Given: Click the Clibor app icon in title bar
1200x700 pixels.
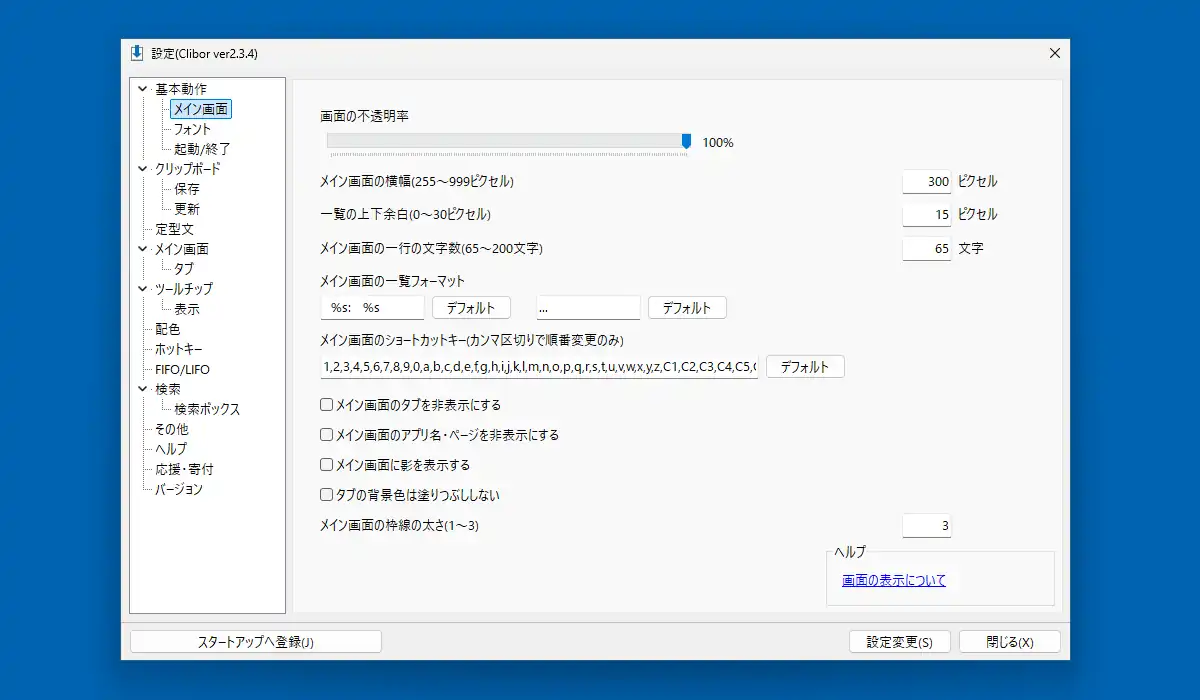Looking at the screenshot, I should click(137, 53).
